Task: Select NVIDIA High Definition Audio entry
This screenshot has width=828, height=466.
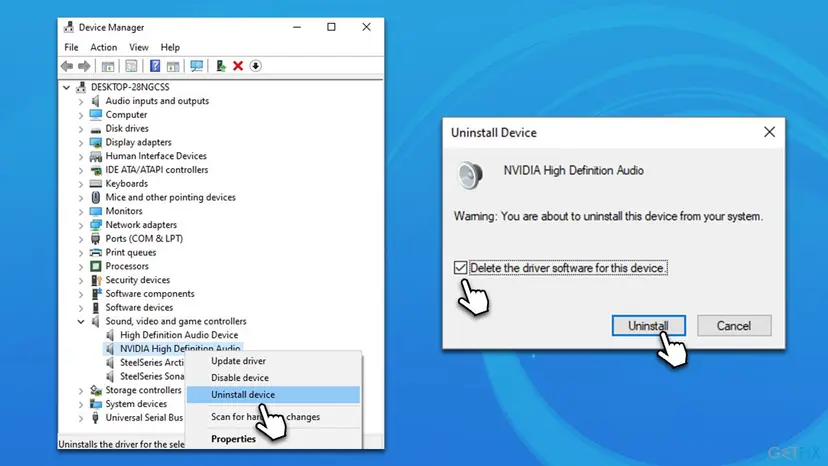Action: (x=180, y=349)
